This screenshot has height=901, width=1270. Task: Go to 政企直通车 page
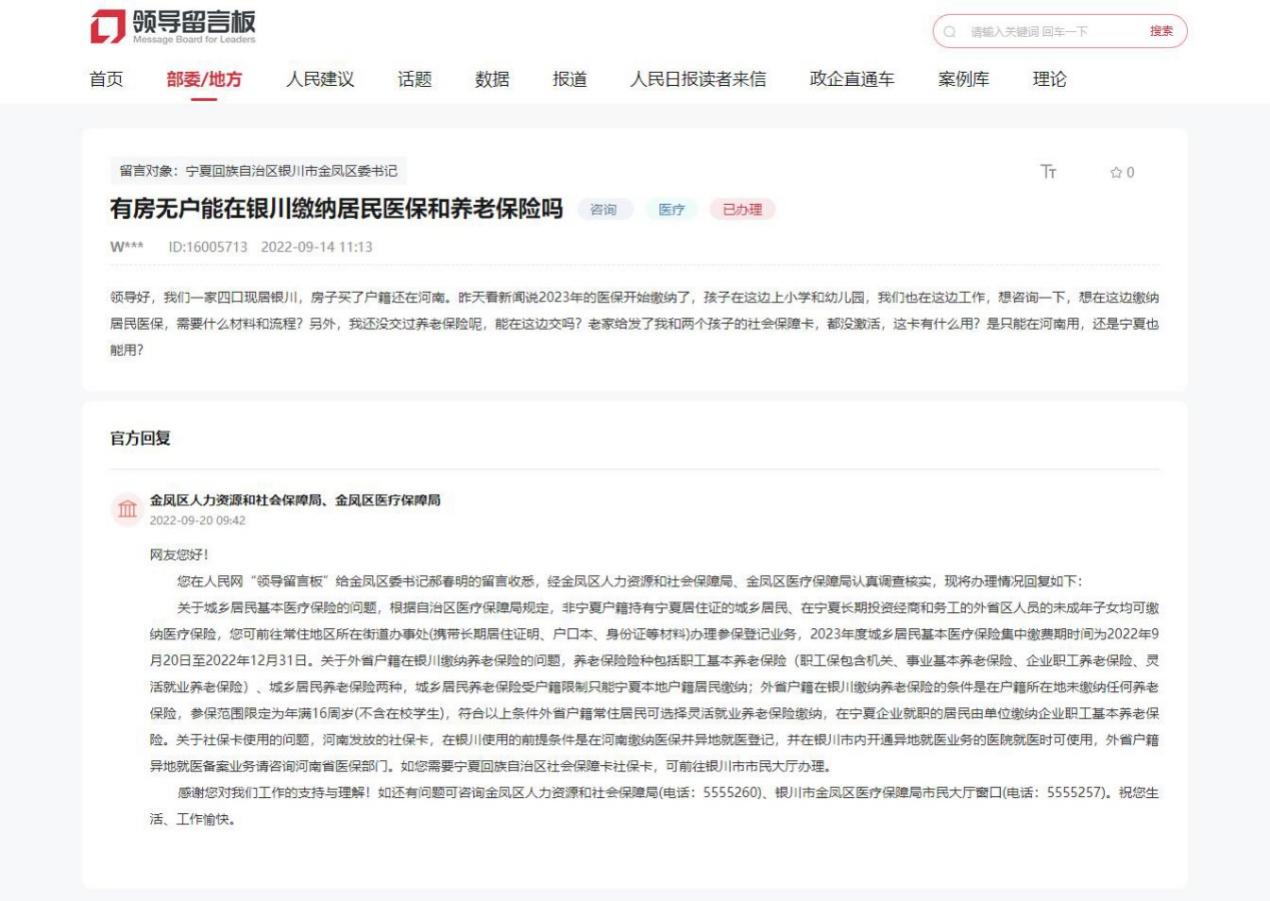852,80
